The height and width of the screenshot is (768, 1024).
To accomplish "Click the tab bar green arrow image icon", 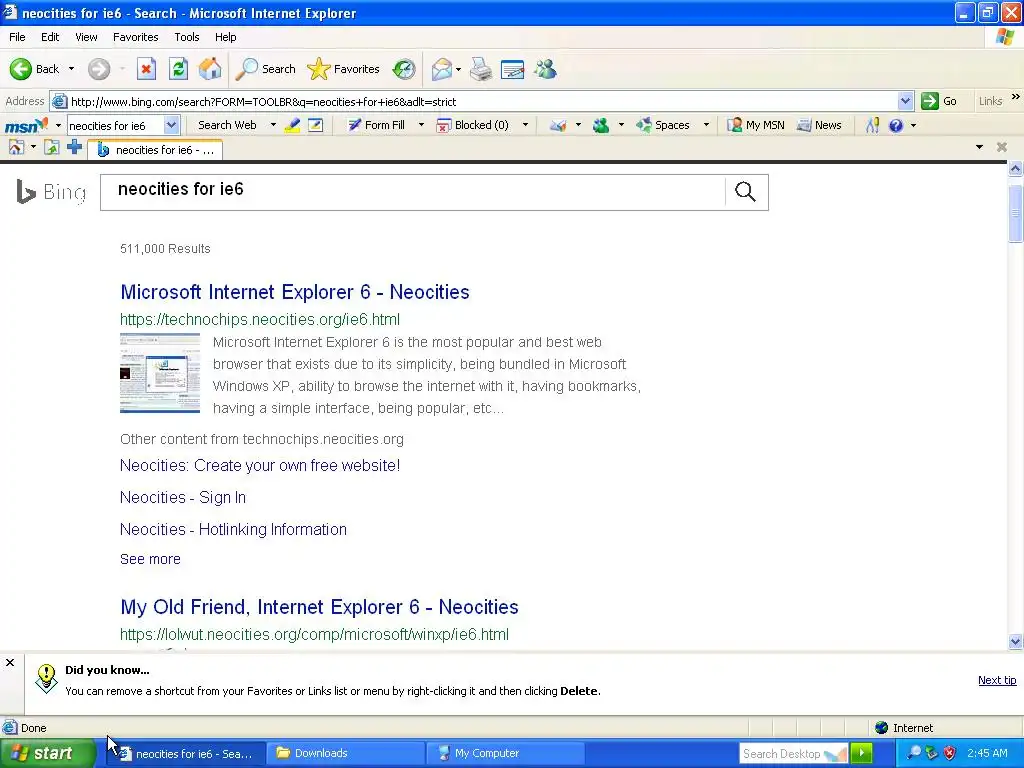I will 52,148.
